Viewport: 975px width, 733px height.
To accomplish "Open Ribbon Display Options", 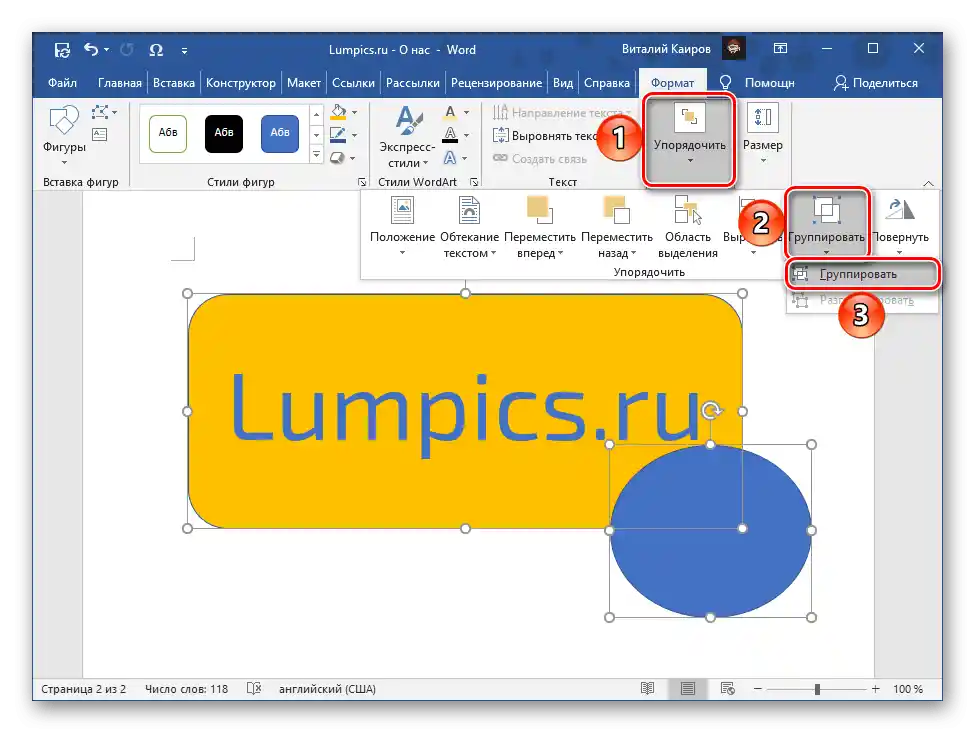I will [780, 48].
